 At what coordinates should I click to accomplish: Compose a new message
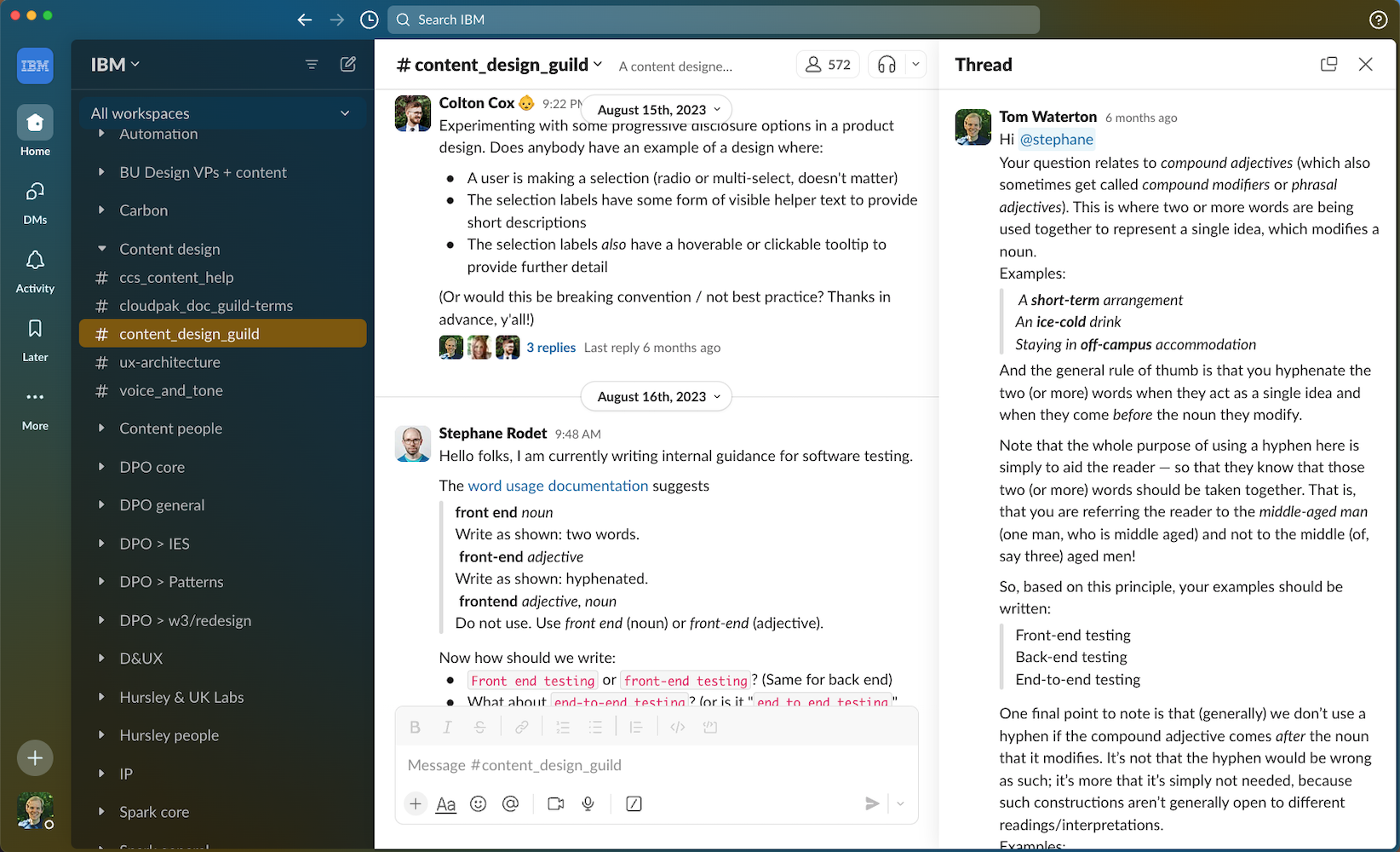click(348, 64)
